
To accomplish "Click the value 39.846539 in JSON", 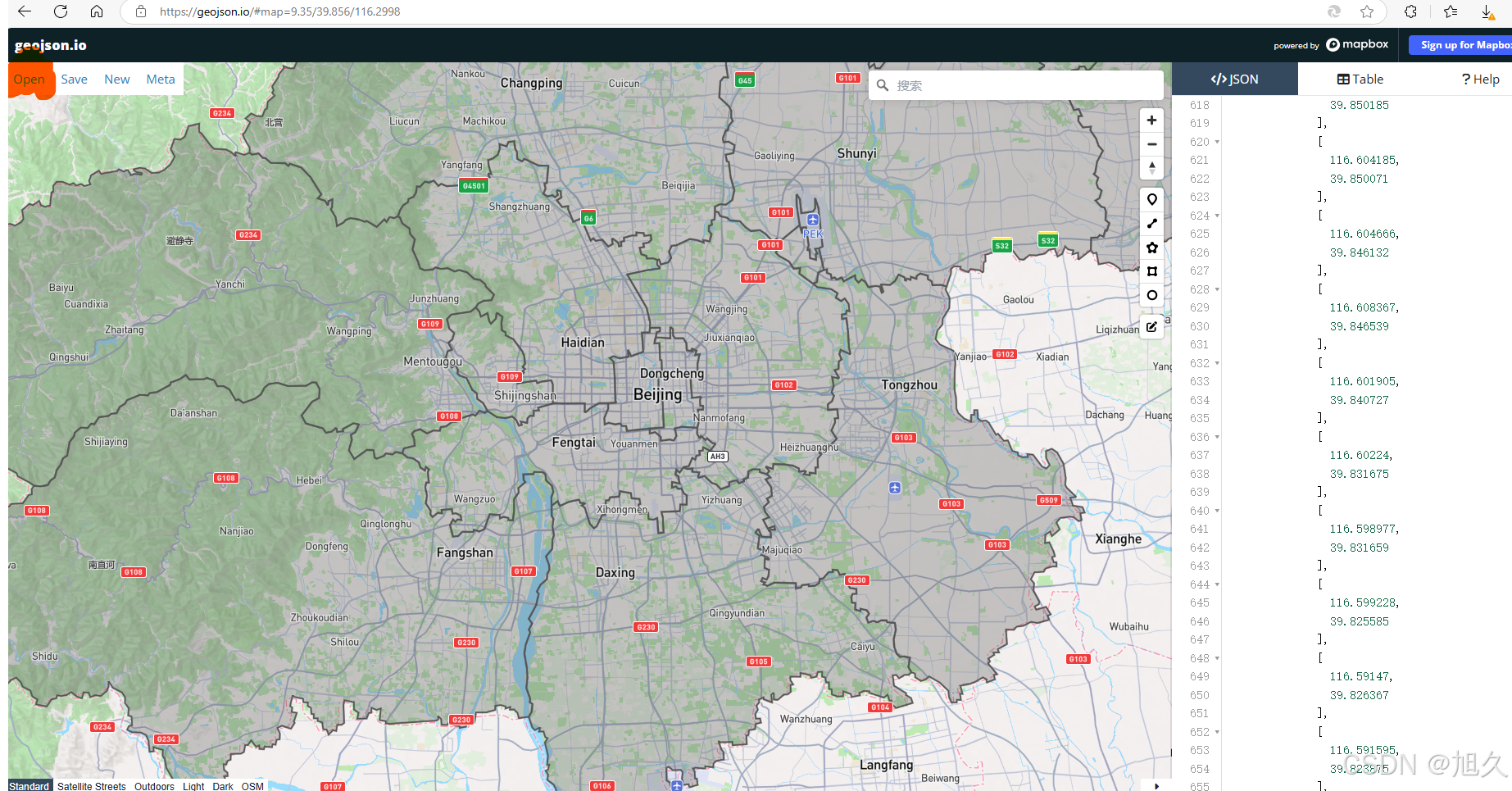I will click(x=1360, y=326).
